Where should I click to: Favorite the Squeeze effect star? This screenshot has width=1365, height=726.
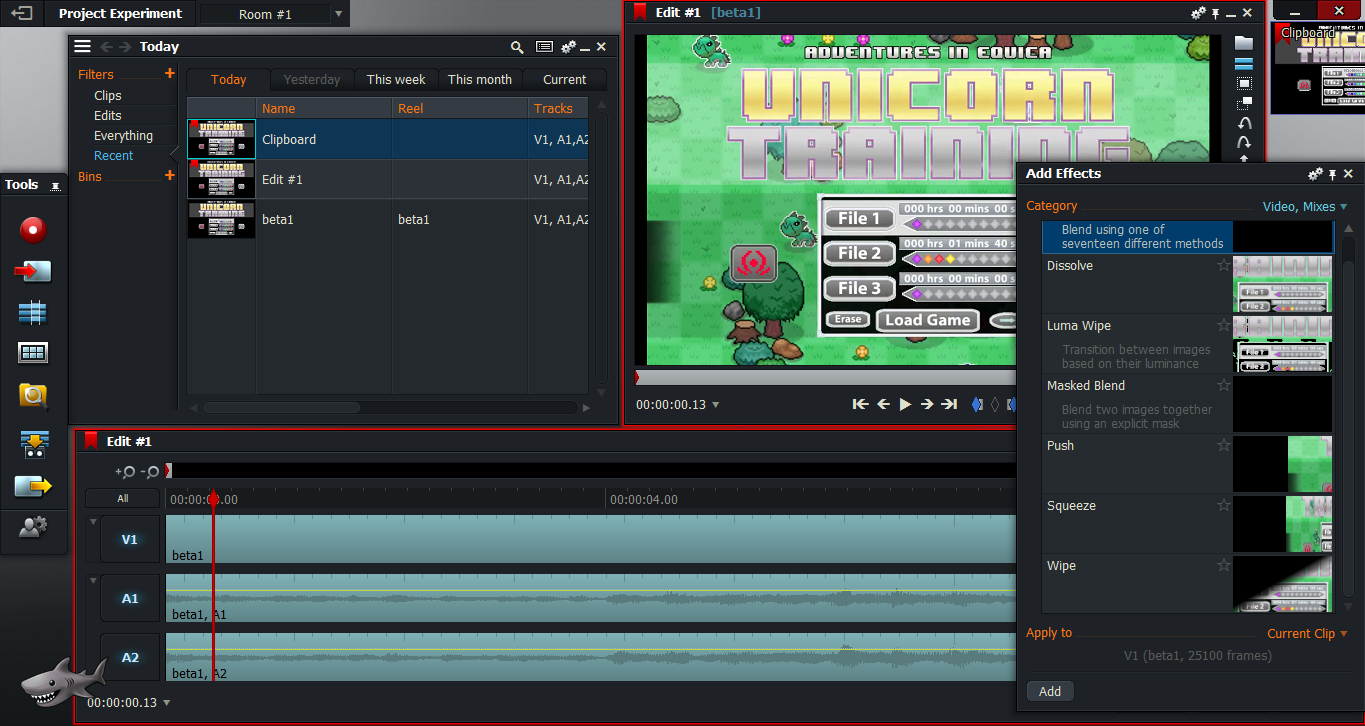pos(1223,506)
